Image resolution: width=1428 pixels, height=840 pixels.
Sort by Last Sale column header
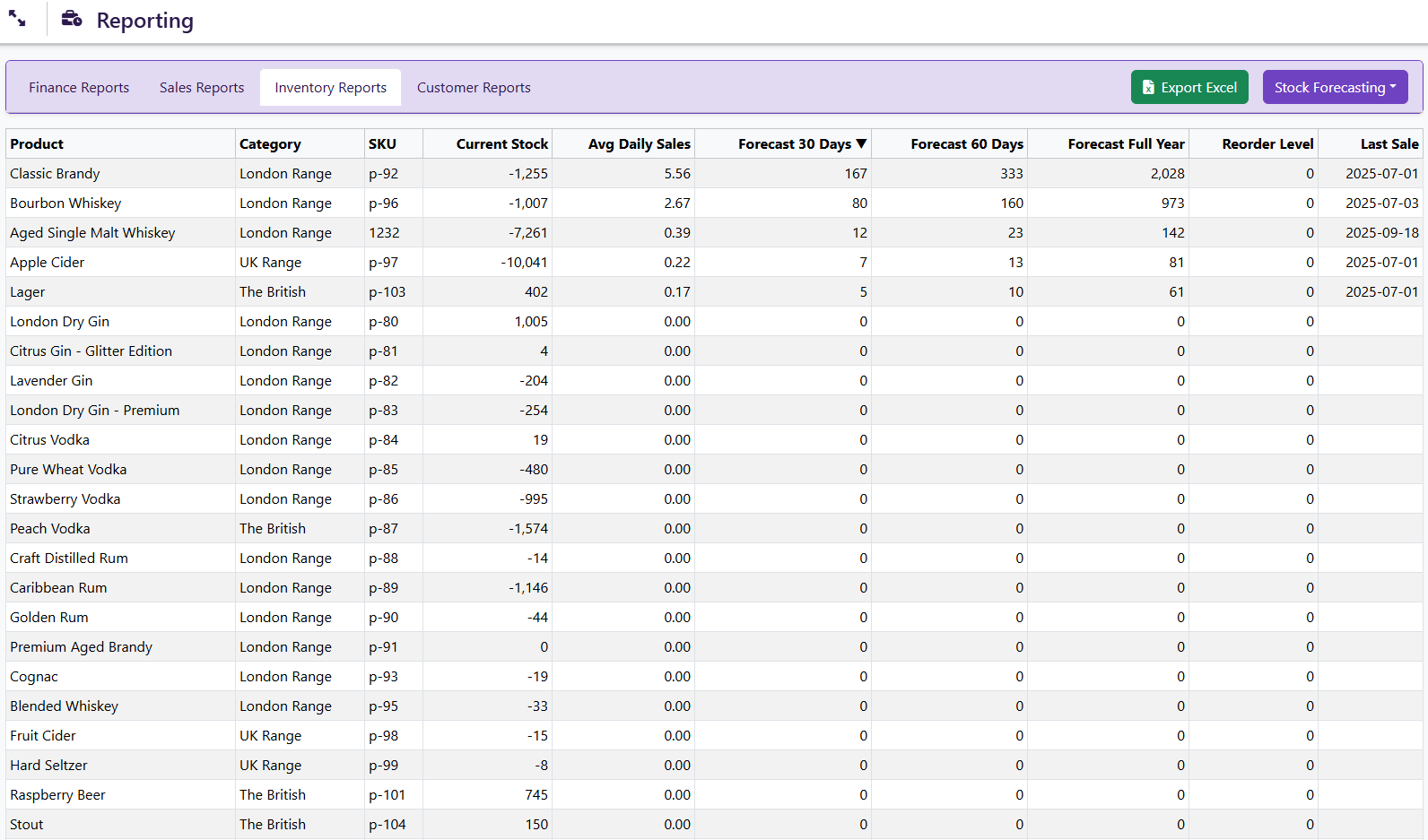(1389, 144)
